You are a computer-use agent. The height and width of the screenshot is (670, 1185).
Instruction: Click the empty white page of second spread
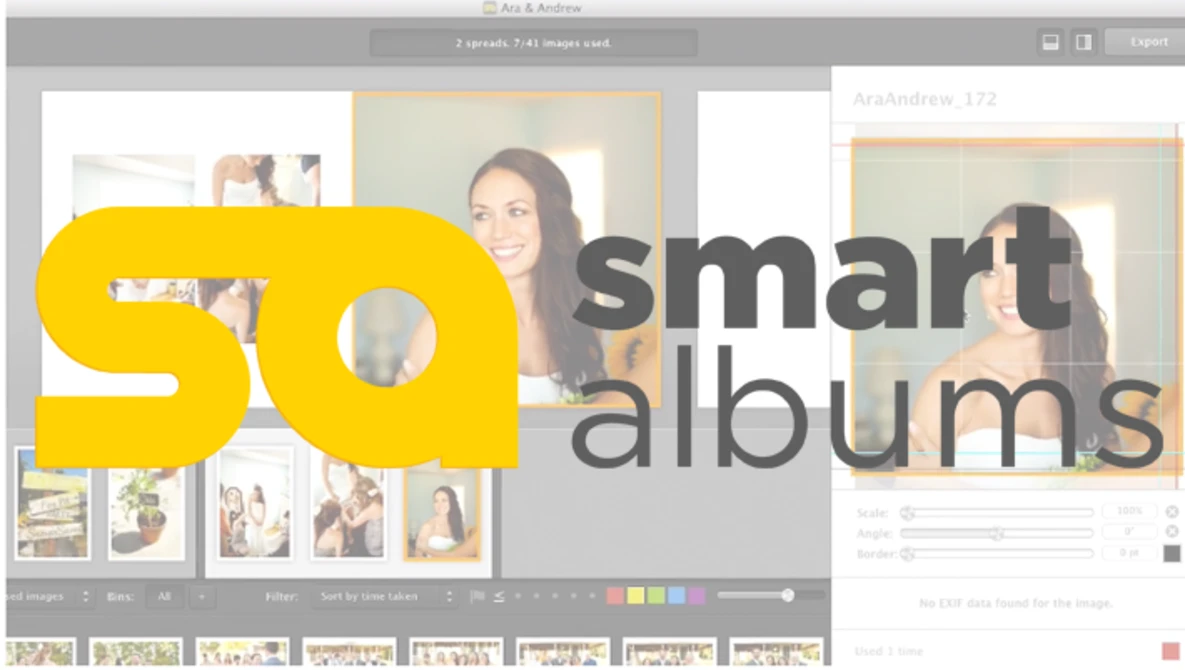point(764,249)
